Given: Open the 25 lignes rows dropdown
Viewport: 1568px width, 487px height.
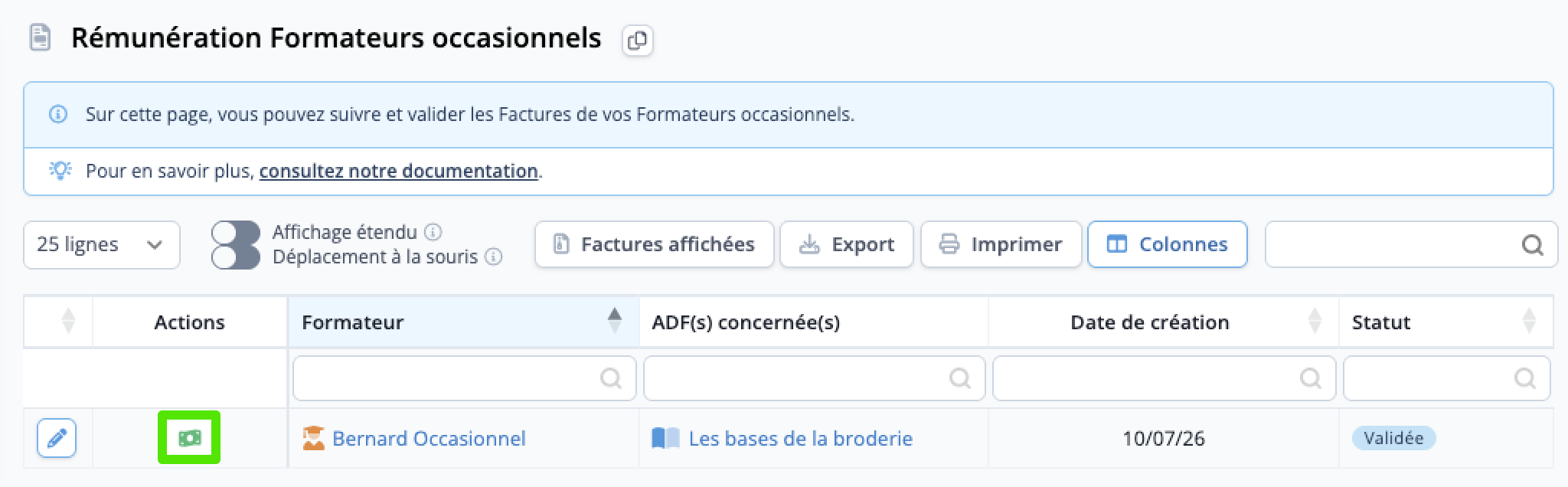Looking at the screenshot, I should (x=102, y=245).
